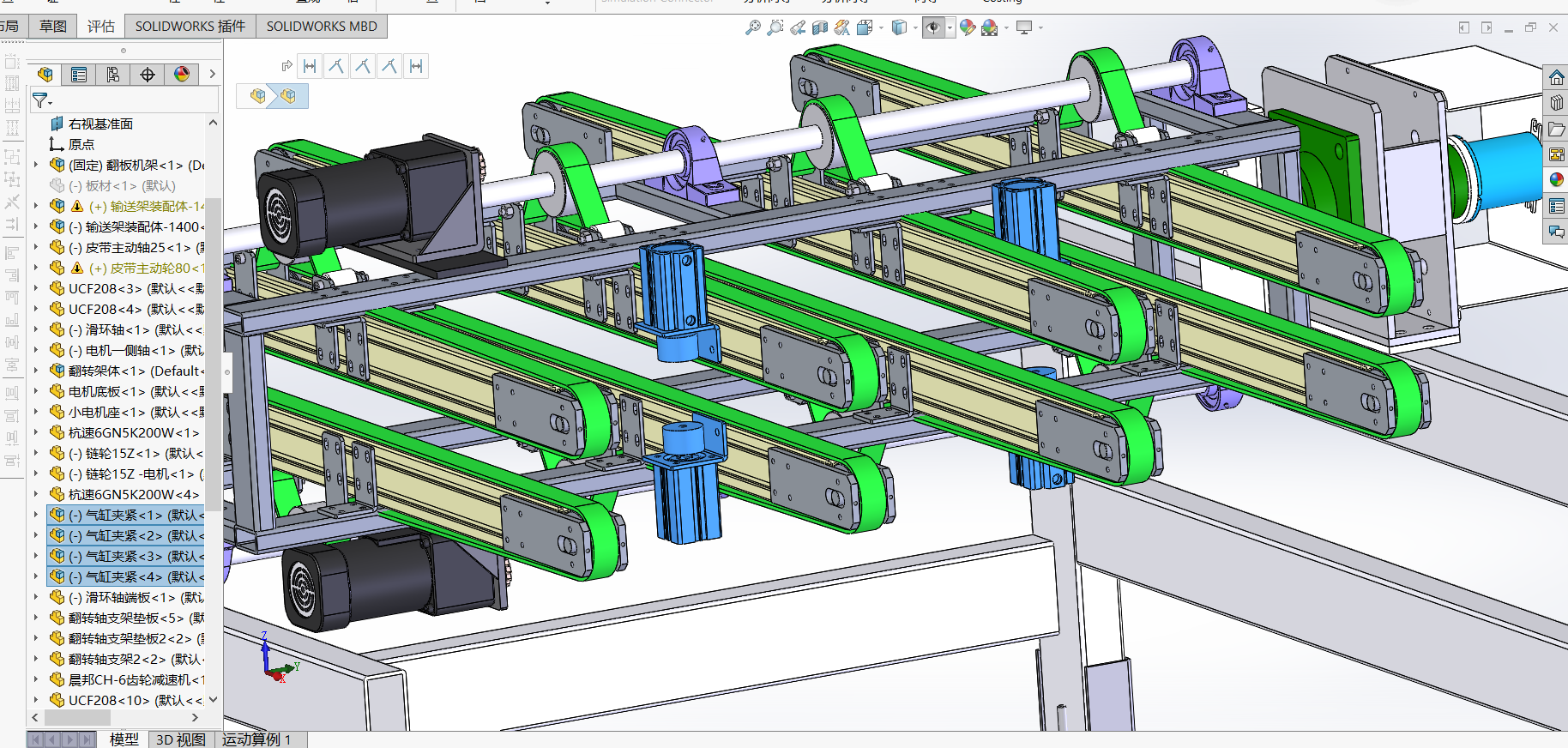1568x748 pixels.
Task: Select 原点 in the feature tree
Action: pos(81,144)
